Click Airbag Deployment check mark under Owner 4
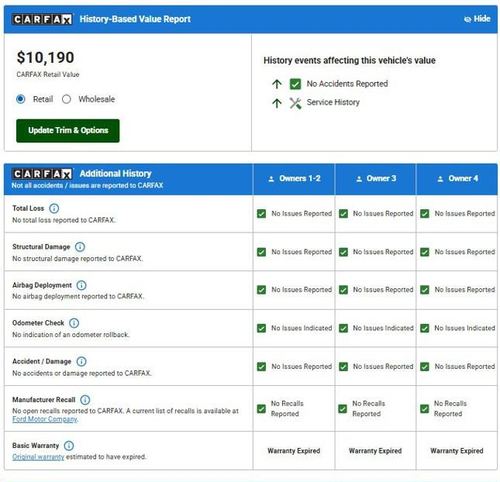 pos(425,290)
